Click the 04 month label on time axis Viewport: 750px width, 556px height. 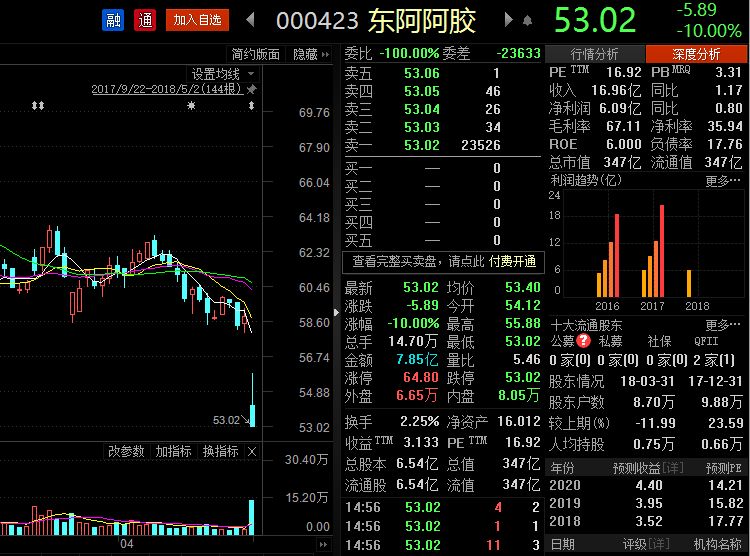[x=127, y=544]
